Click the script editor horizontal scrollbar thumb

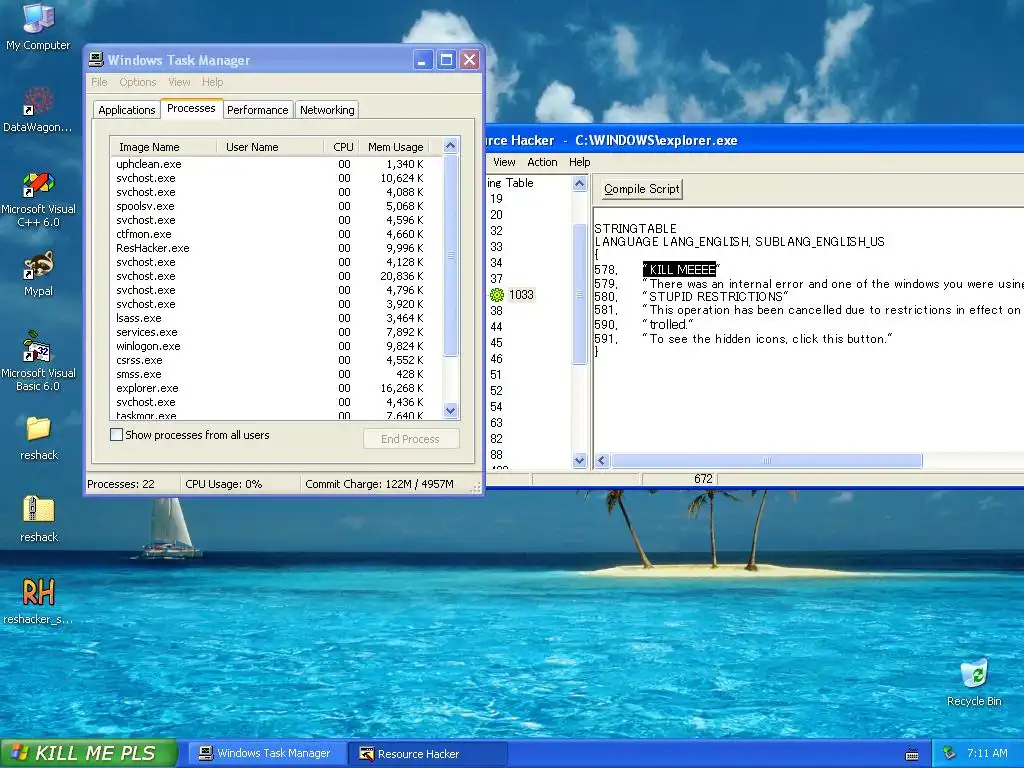[x=766, y=461]
